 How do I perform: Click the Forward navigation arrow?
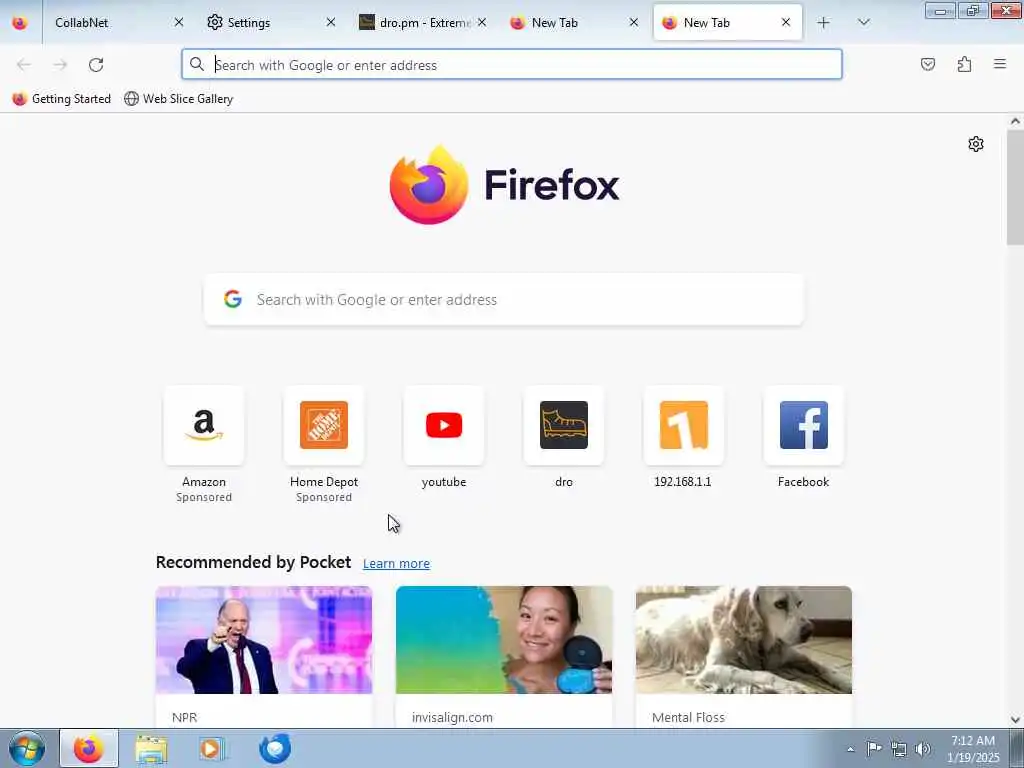click(60, 65)
